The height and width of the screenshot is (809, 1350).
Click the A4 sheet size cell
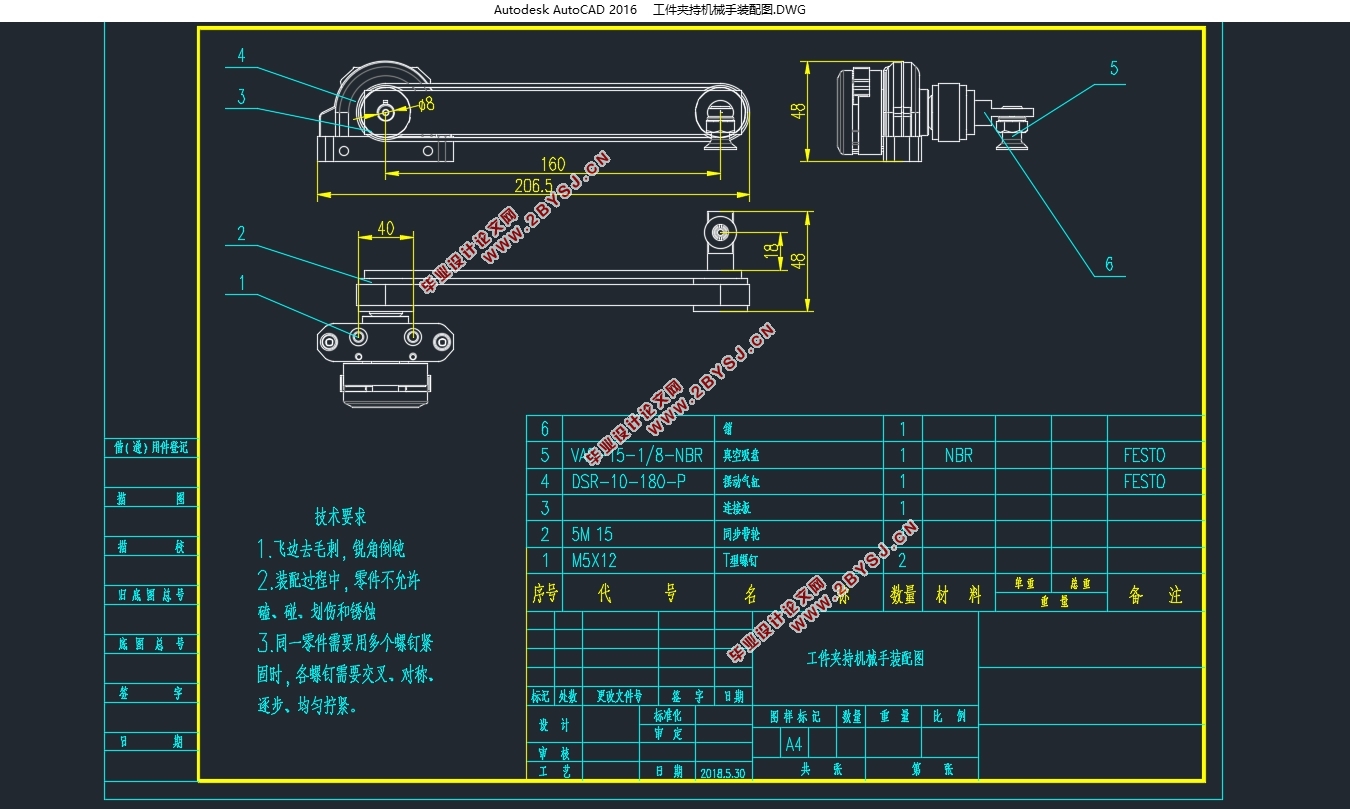point(794,744)
